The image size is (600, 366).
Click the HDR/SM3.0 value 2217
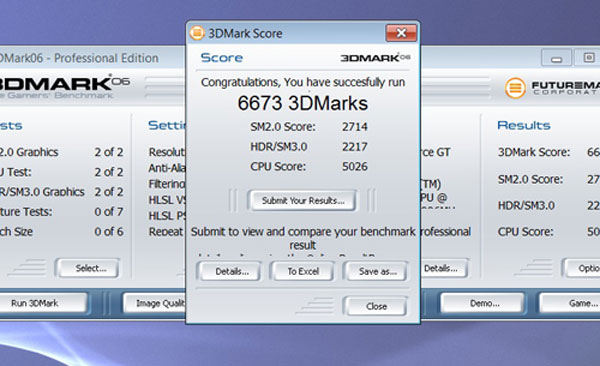(x=355, y=147)
